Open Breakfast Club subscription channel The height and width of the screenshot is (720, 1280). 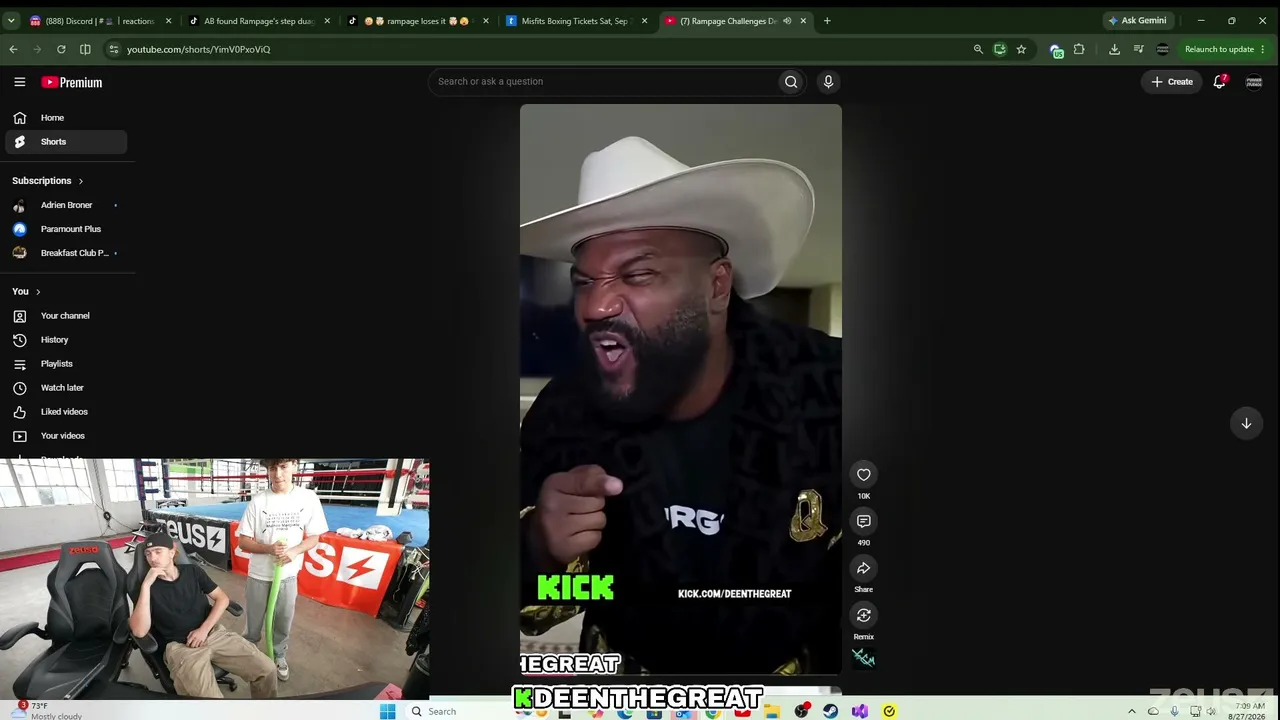point(66,253)
